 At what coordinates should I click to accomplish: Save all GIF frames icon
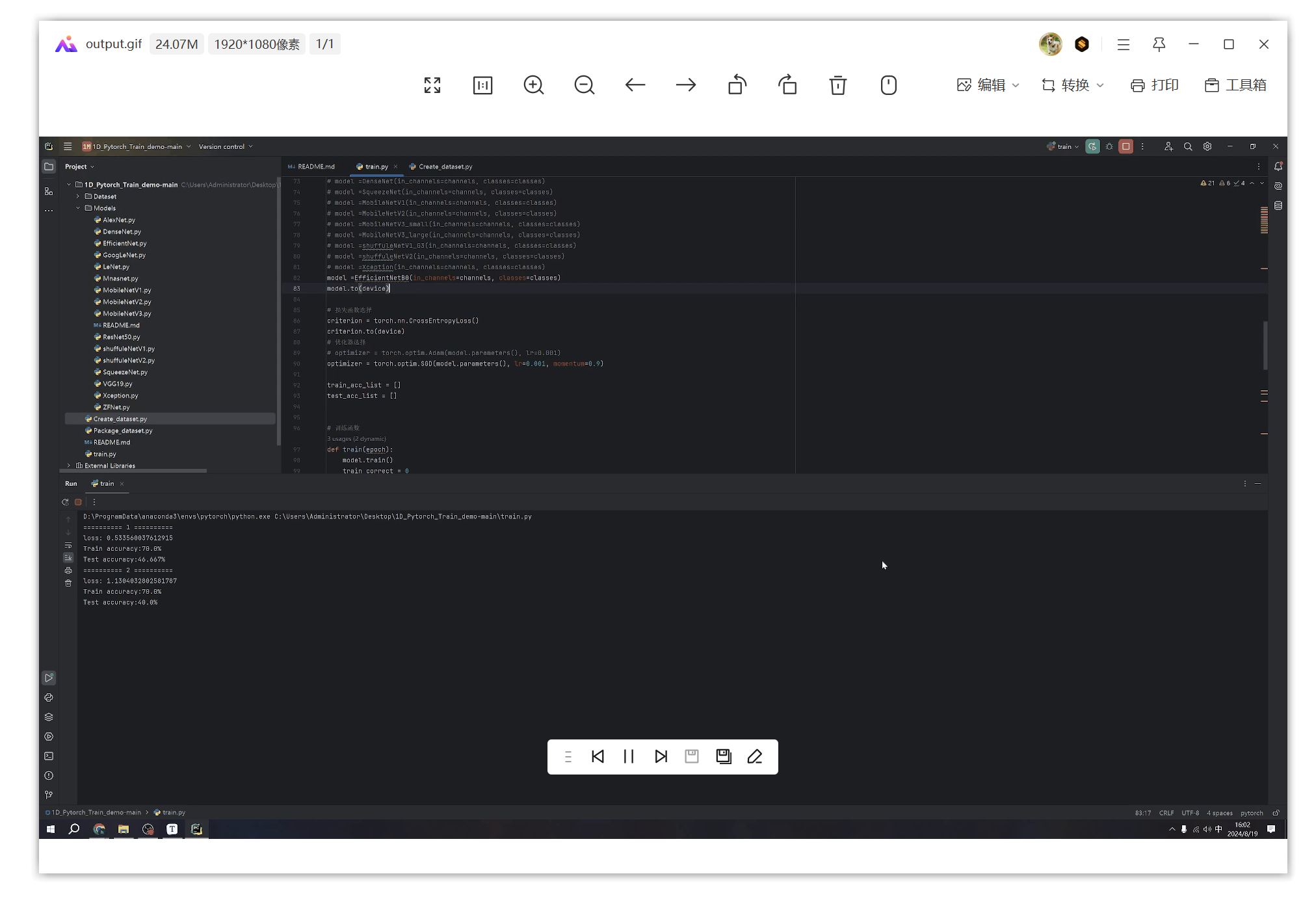[724, 756]
